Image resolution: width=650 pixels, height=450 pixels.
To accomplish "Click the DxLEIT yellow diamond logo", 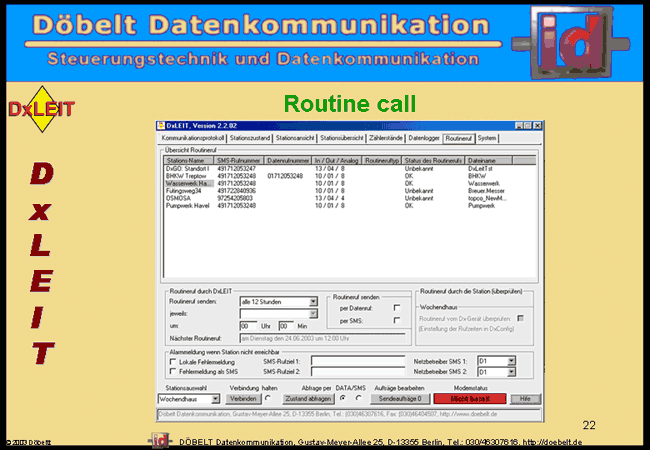I will coord(41,109).
